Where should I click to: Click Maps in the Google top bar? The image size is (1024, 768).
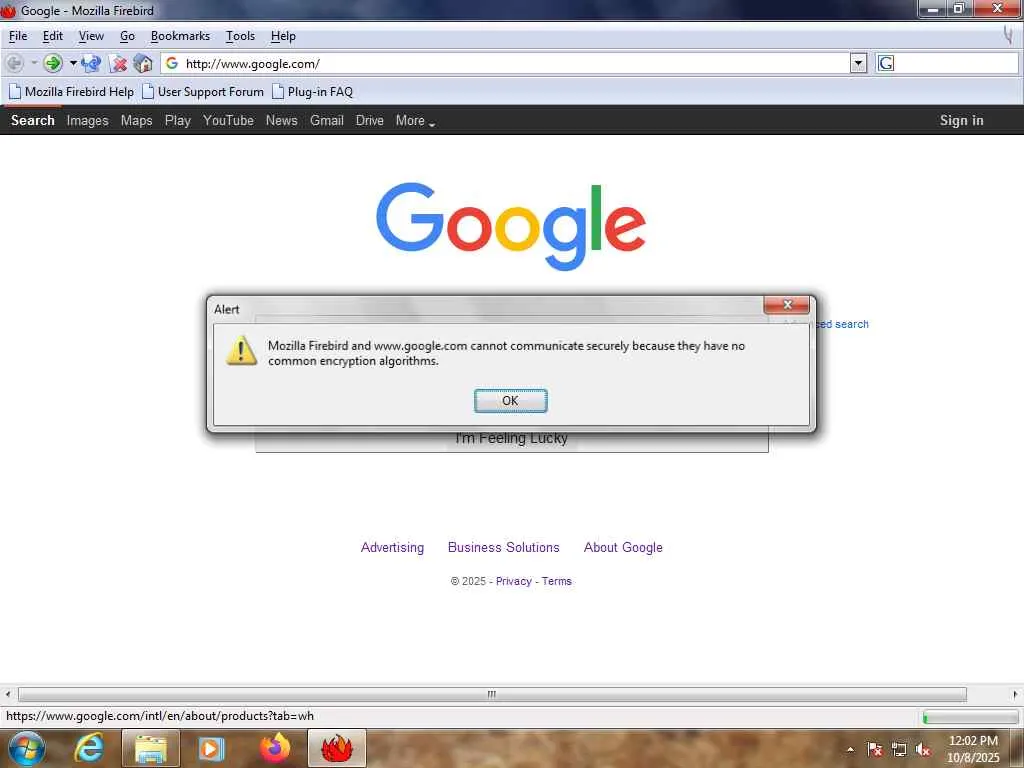(x=136, y=121)
